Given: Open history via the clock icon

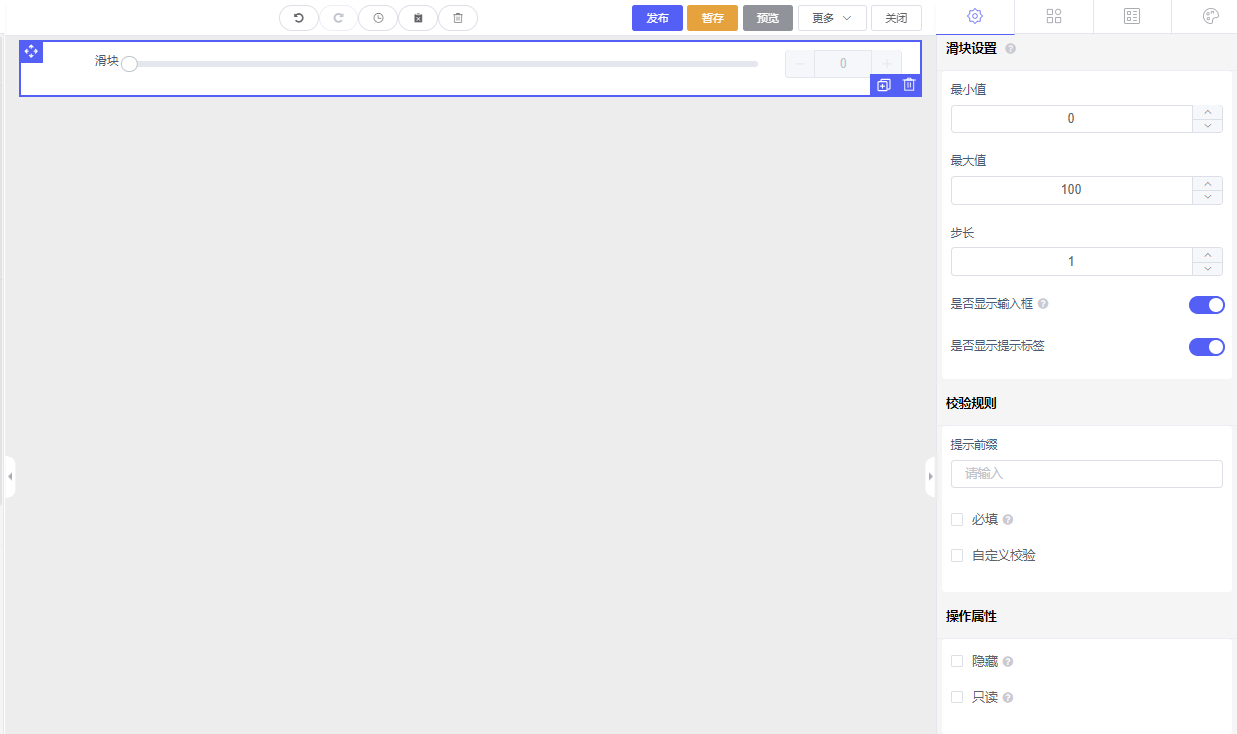Looking at the screenshot, I should click(378, 18).
